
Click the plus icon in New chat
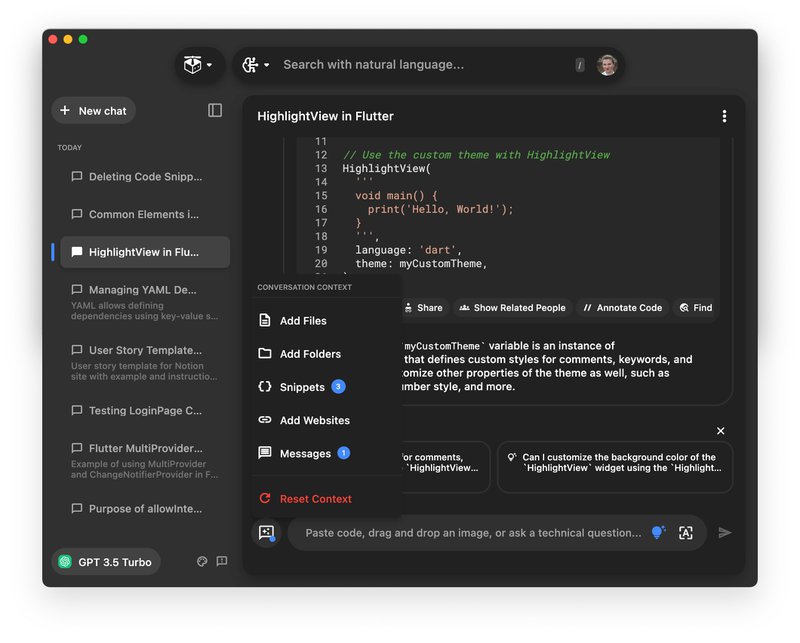(65, 110)
